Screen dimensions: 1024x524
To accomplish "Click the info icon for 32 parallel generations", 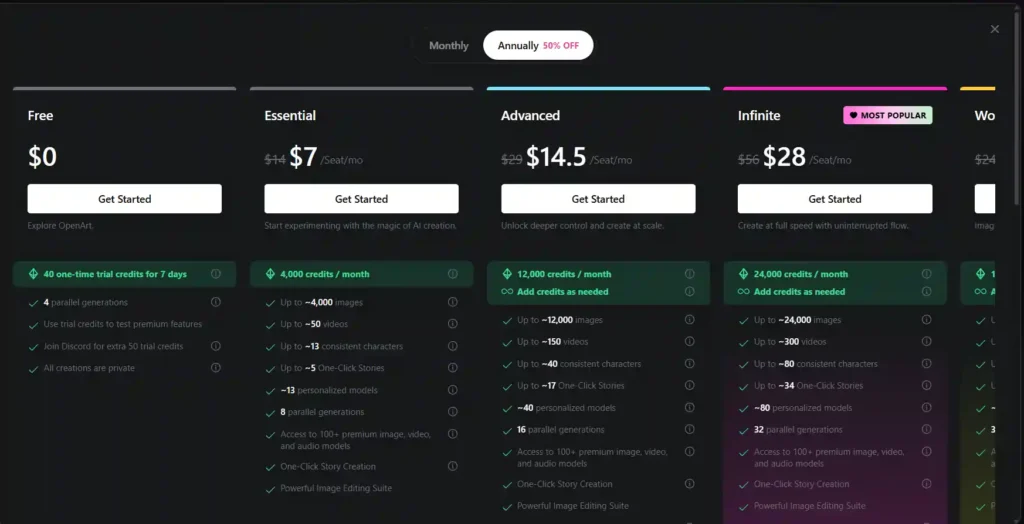I will click(926, 429).
